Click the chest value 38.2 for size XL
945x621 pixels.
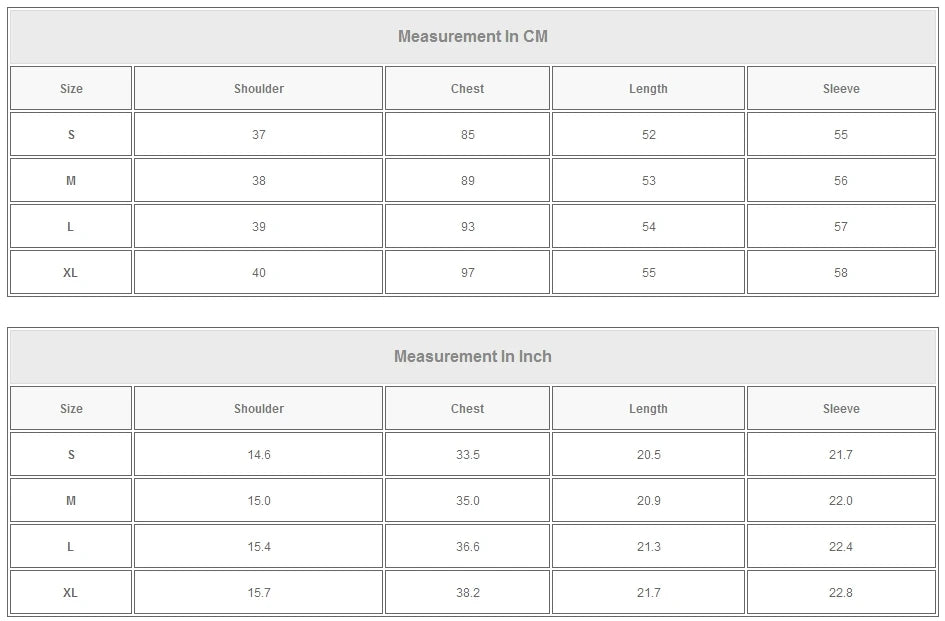coord(467,593)
